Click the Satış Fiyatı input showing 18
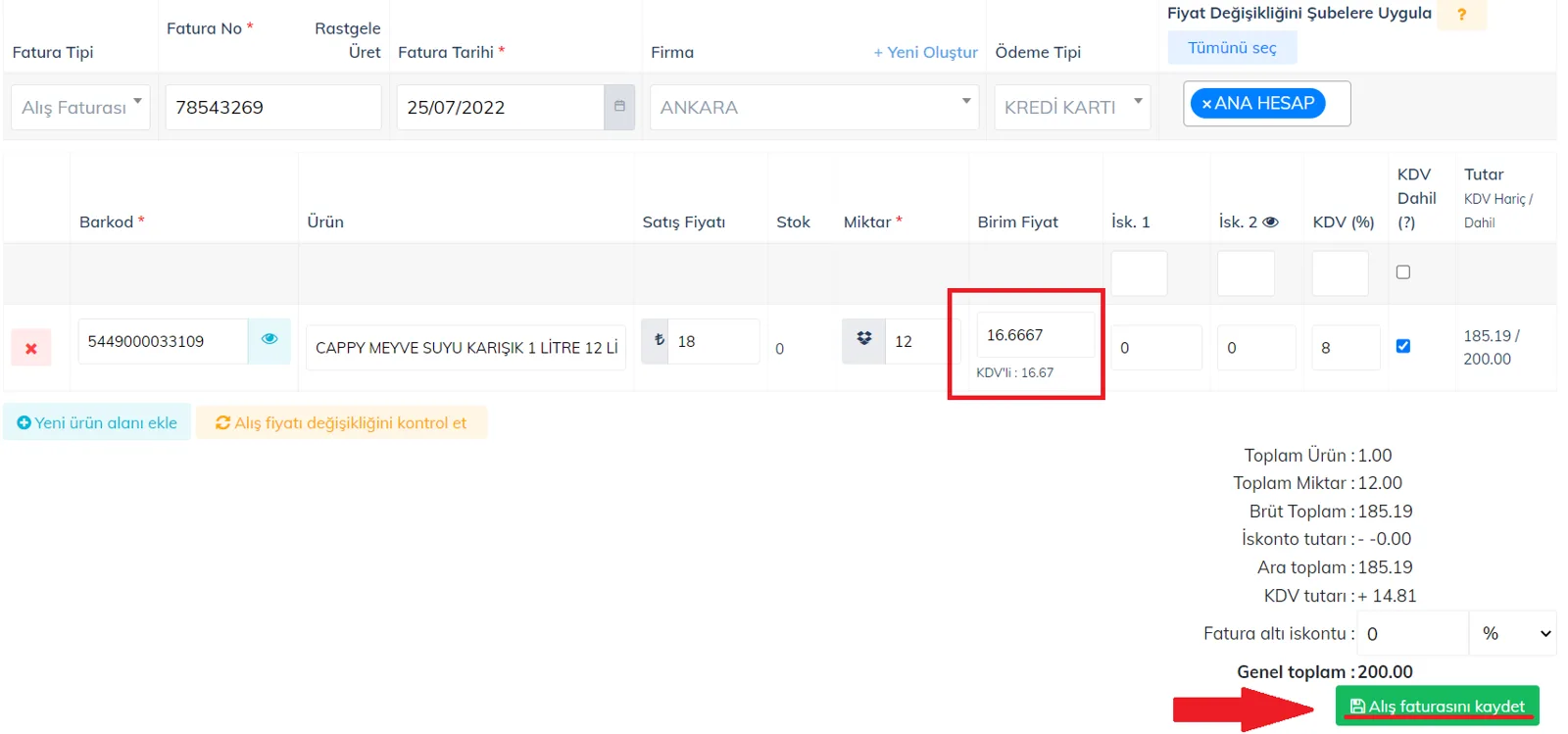The height and width of the screenshot is (734, 1568). click(713, 341)
